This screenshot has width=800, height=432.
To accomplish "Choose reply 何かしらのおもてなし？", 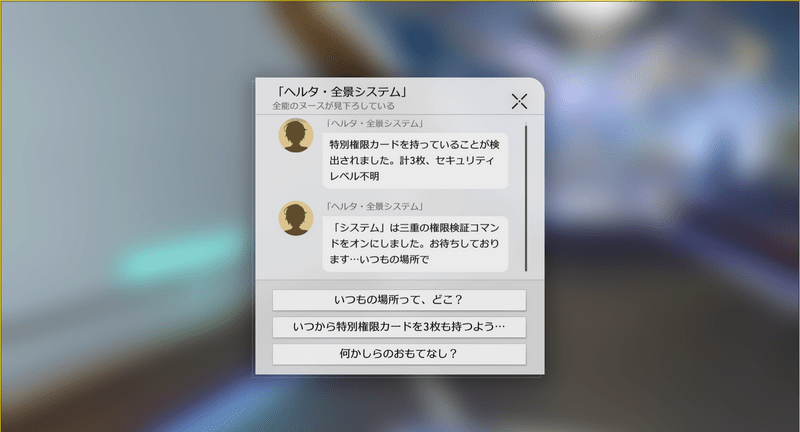I will (x=399, y=354).
